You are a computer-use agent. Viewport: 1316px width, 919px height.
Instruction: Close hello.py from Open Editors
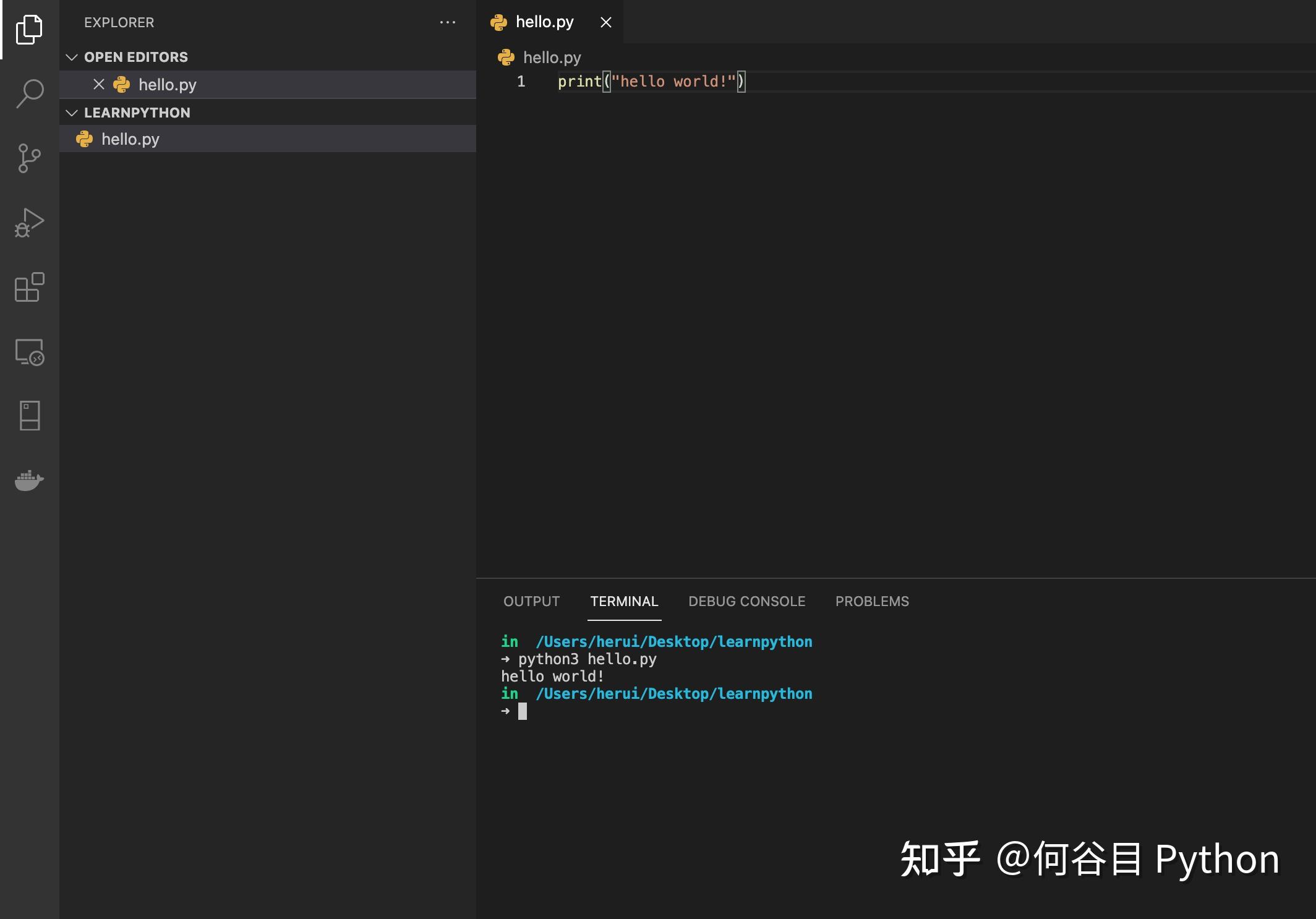[x=99, y=84]
